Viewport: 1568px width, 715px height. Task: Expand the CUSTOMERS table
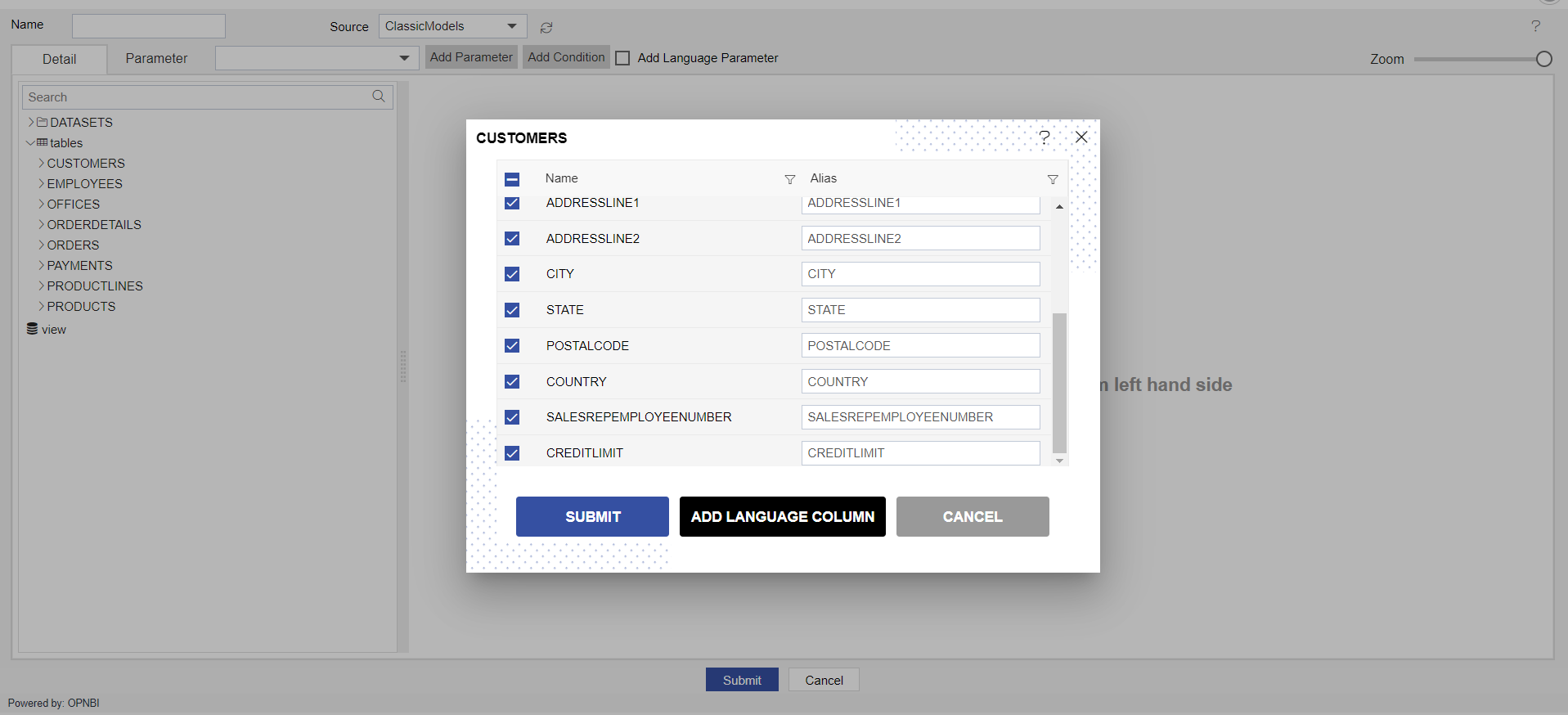tap(42, 163)
